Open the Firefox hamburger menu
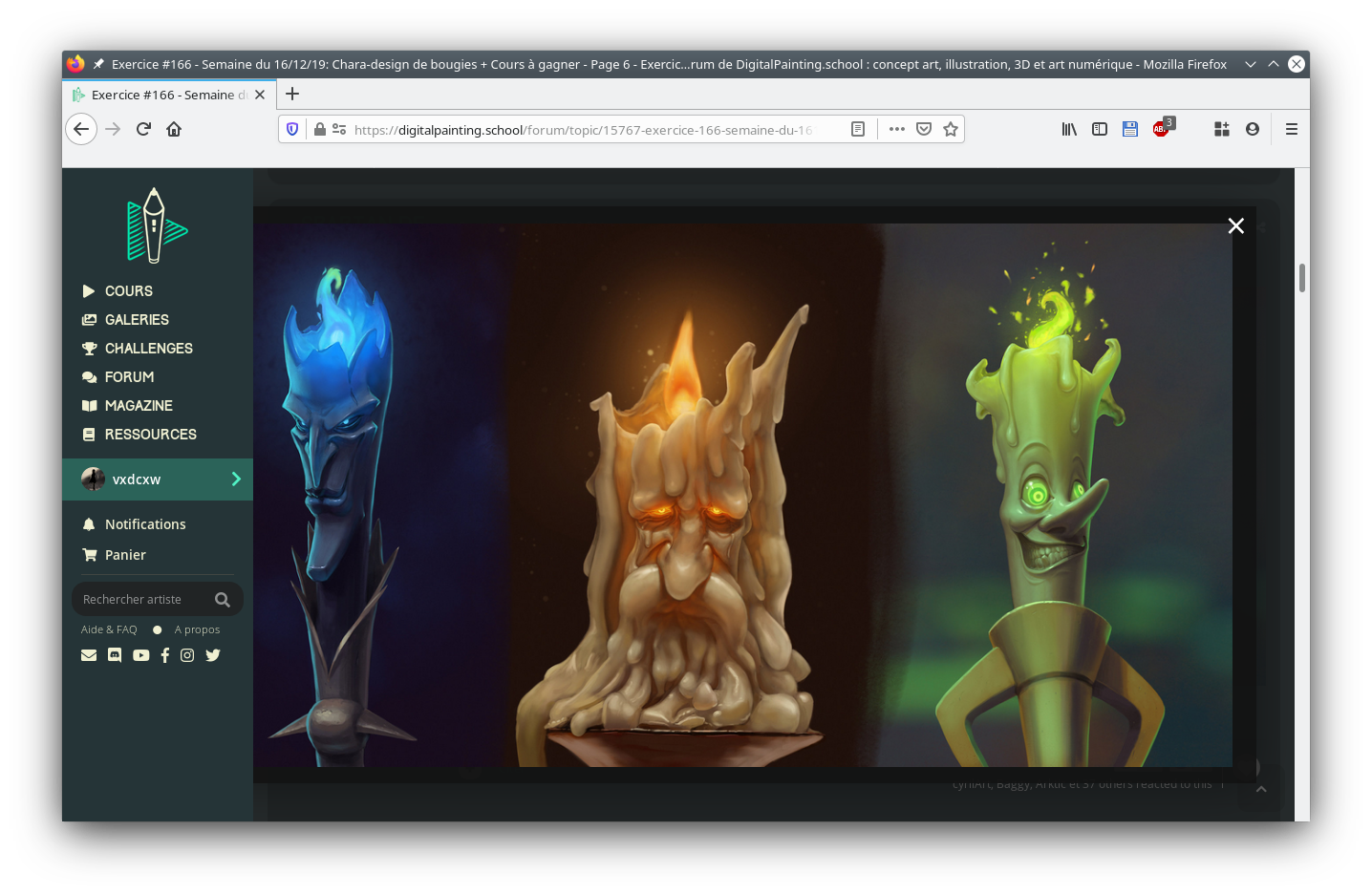Viewport: 1372px width, 895px height. pos(1291,129)
